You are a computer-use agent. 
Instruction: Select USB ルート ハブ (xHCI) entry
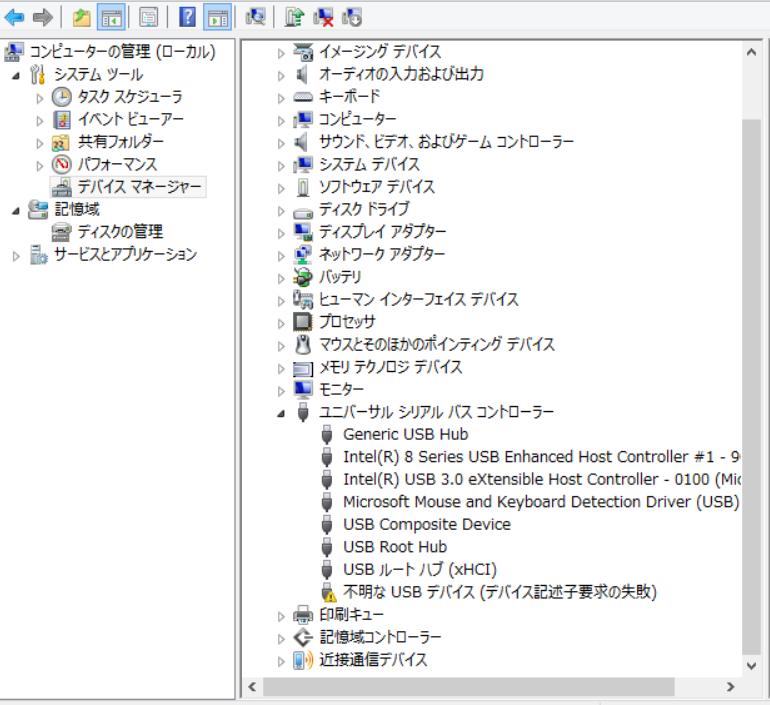(x=420, y=569)
